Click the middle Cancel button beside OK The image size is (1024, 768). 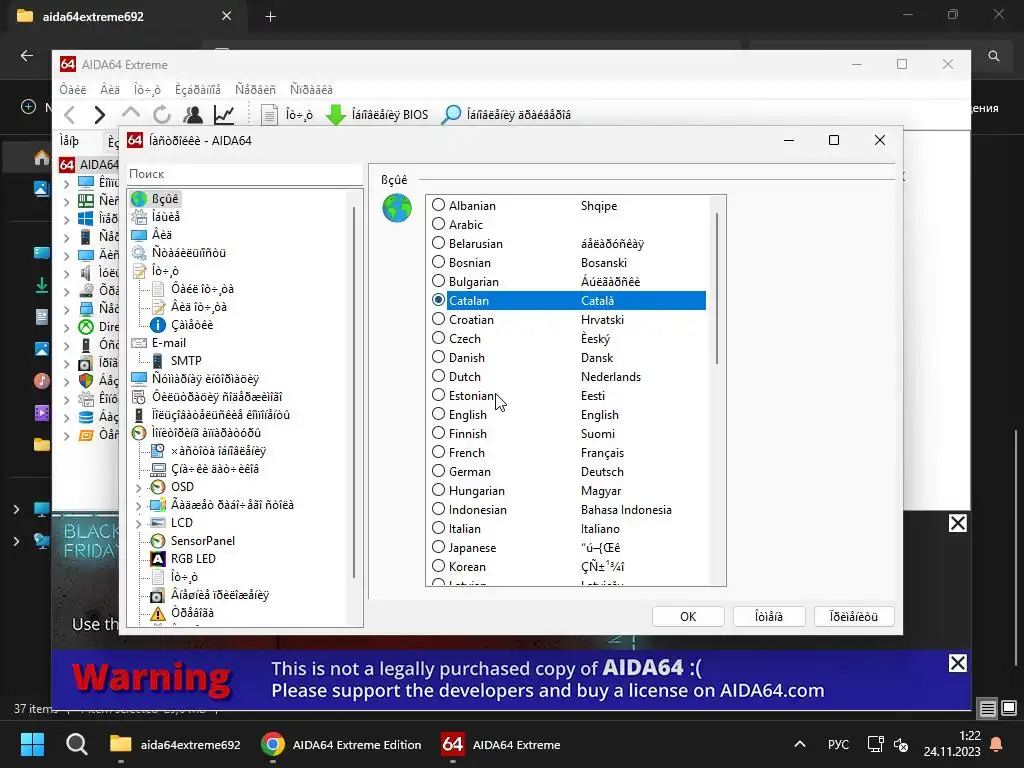[769, 616]
